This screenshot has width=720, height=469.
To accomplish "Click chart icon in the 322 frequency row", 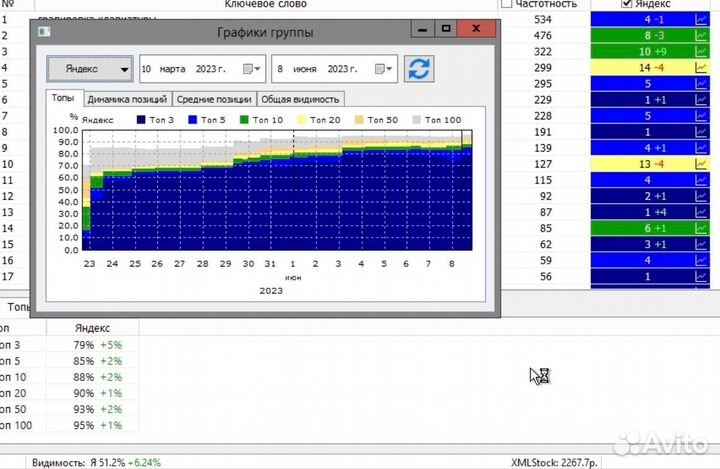I will coord(701,51).
